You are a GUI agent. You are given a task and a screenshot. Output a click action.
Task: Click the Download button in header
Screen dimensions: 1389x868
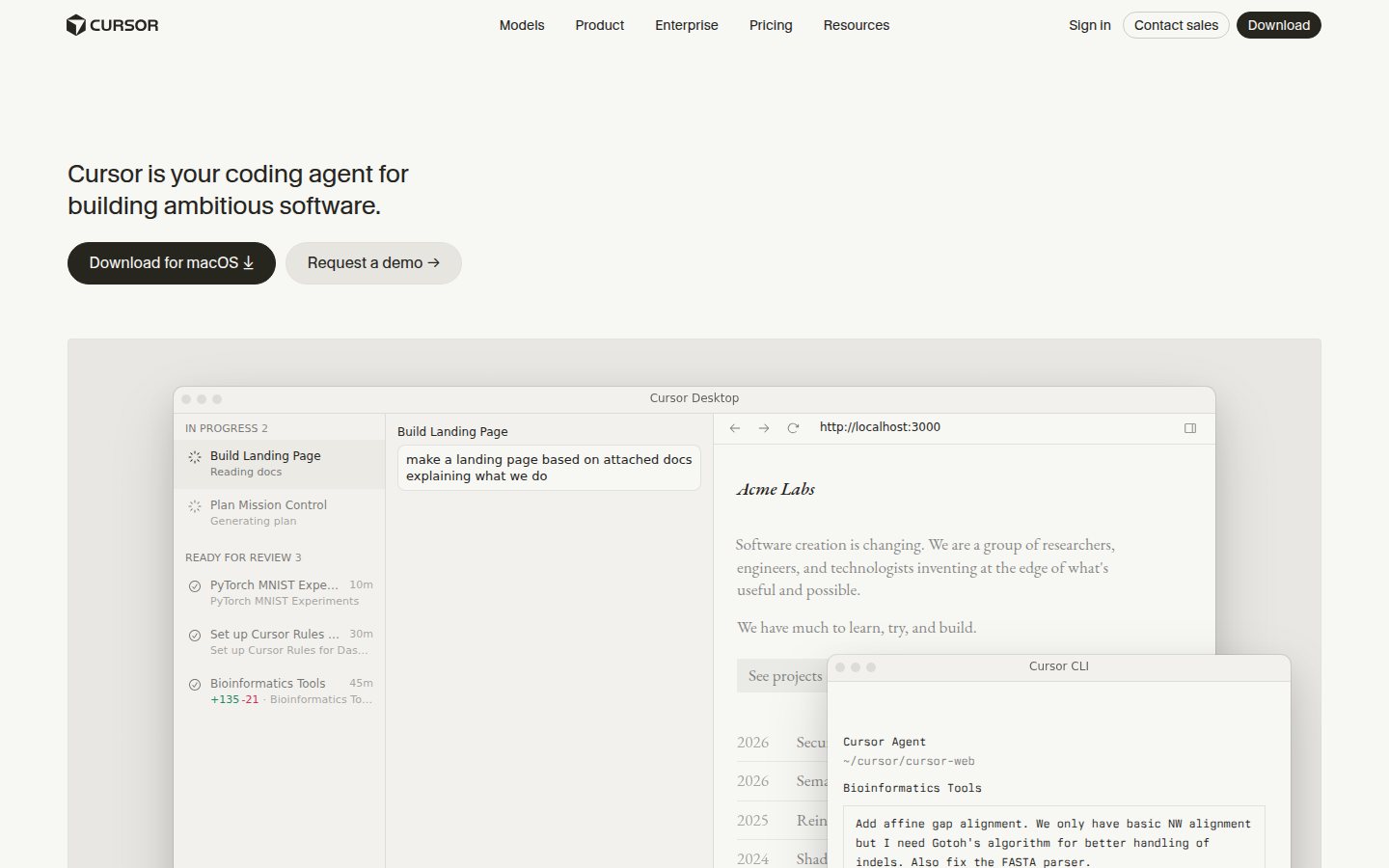(1279, 25)
